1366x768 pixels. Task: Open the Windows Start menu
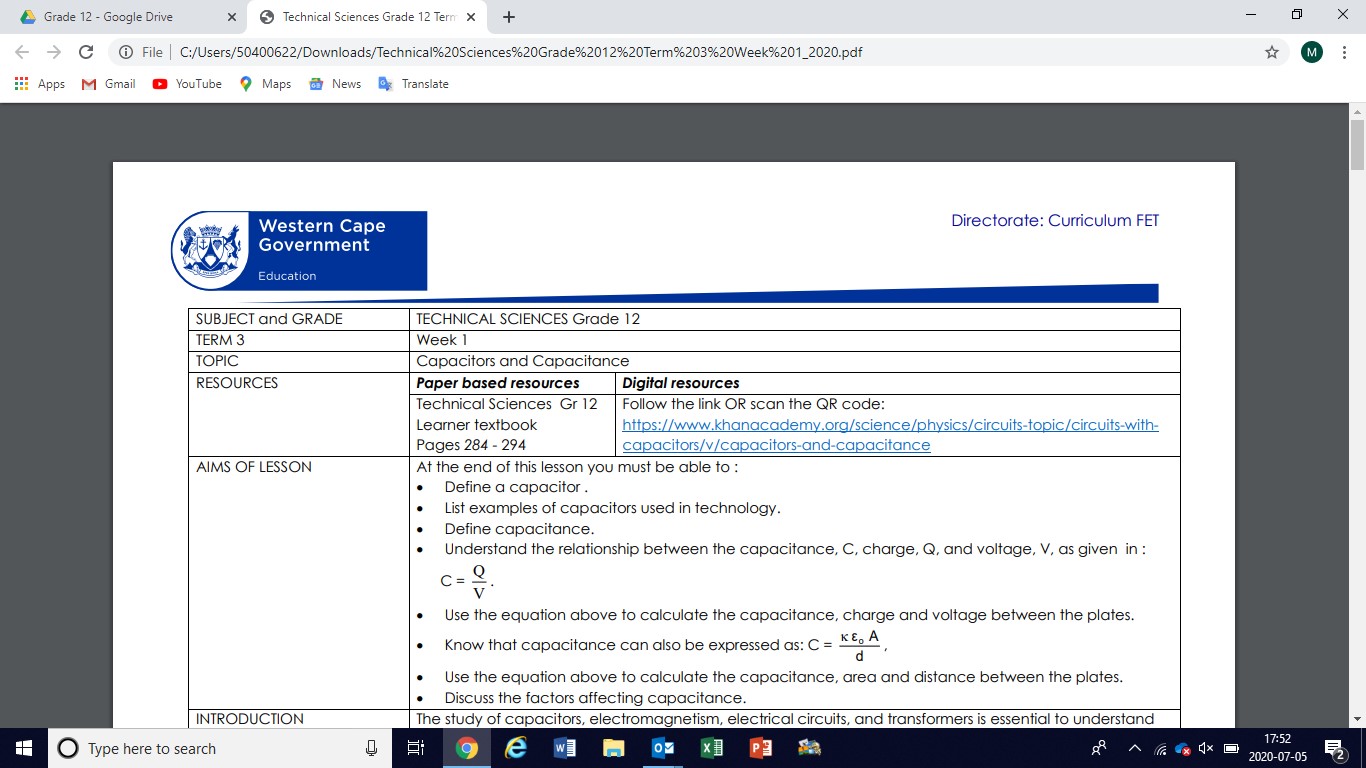(24, 748)
